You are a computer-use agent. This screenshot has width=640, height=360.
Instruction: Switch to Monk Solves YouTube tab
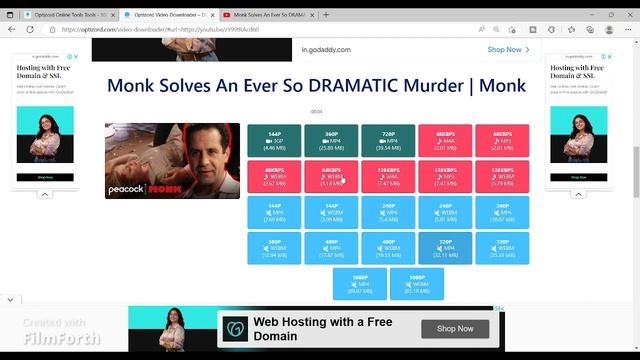click(269, 15)
